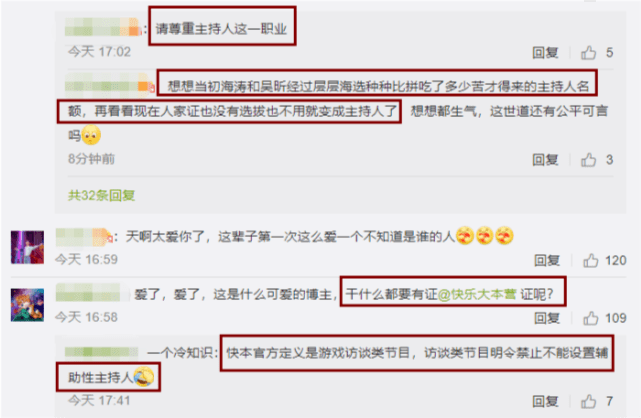Open blurred username of the 天啊太爱你了 comment
Viewport: 641px width, 418px height.
pyautogui.click(x=83, y=237)
